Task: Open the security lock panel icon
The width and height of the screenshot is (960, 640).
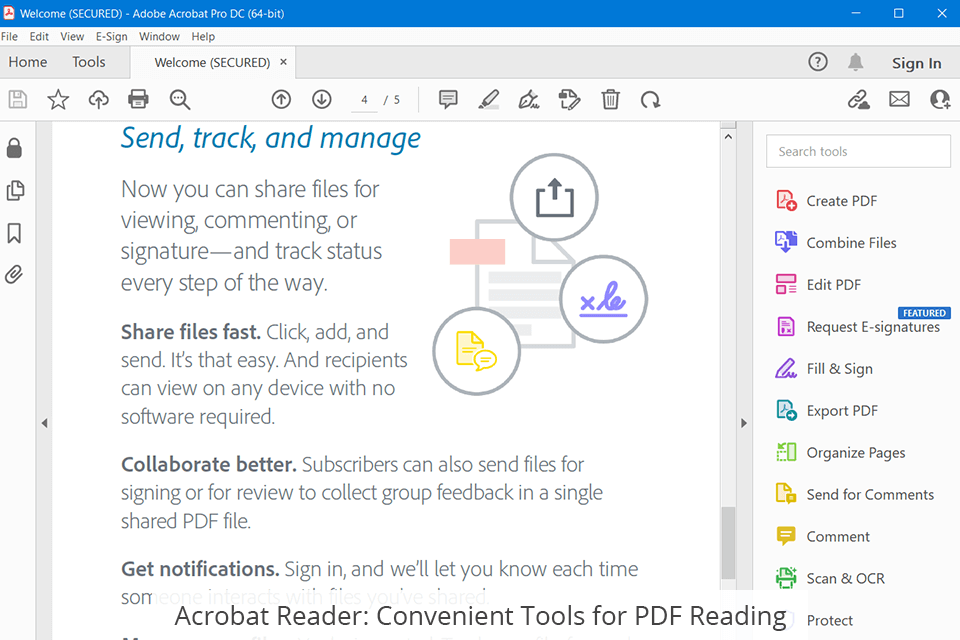Action: [x=14, y=148]
